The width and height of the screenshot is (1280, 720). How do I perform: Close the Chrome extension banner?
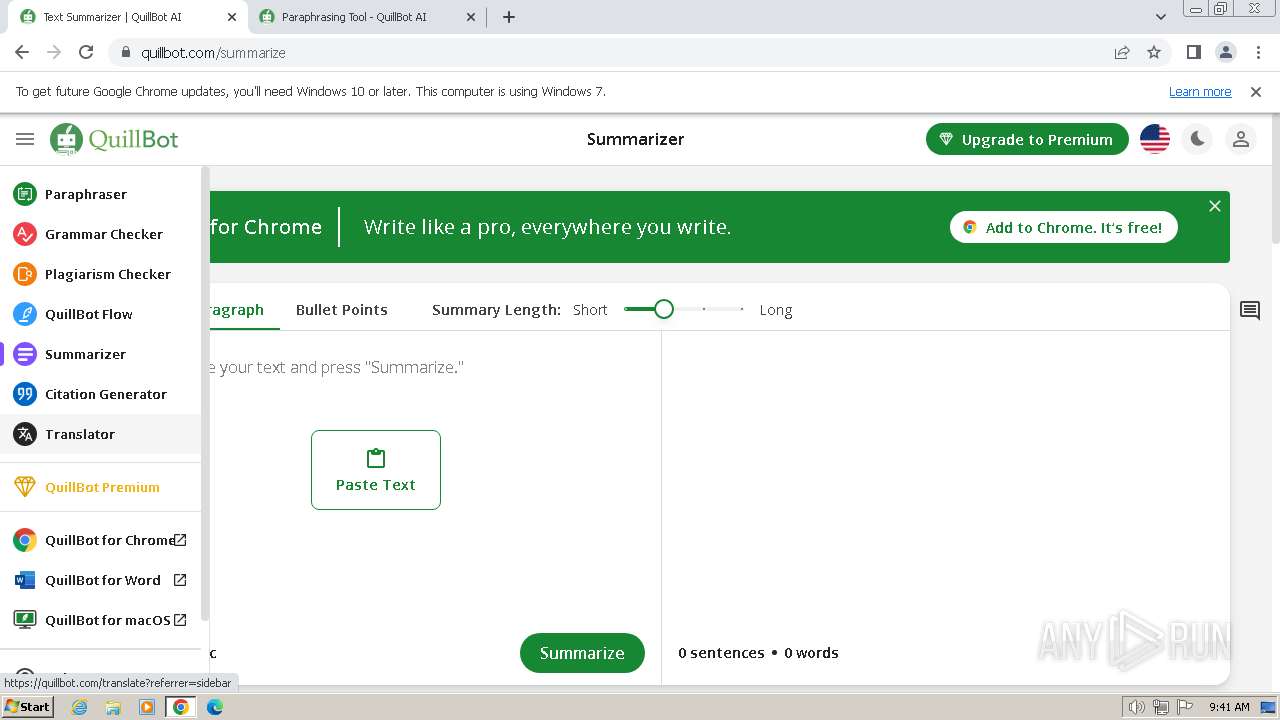(1215, 206)
